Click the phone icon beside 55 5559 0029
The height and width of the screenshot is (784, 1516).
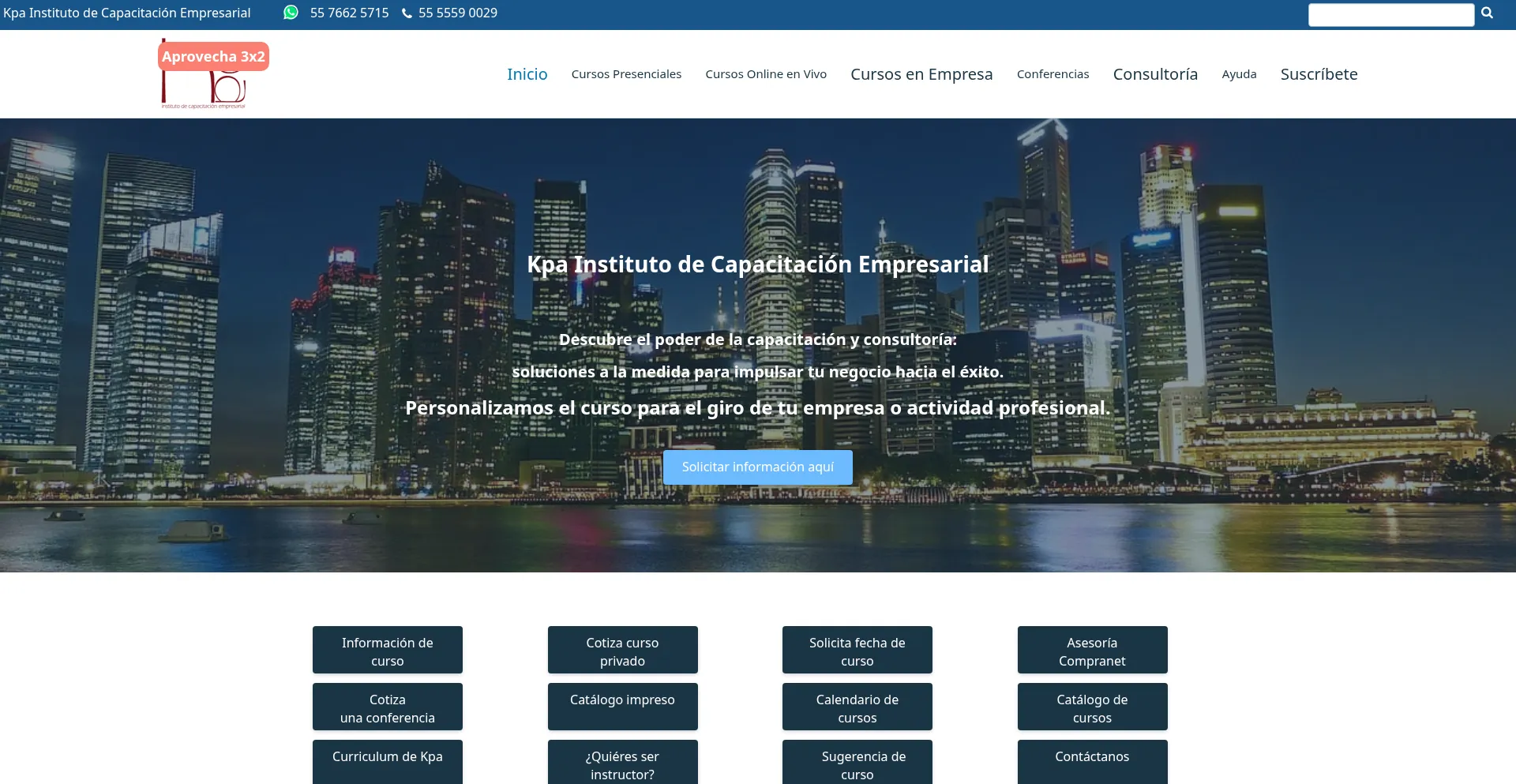[x=407, y=13]
